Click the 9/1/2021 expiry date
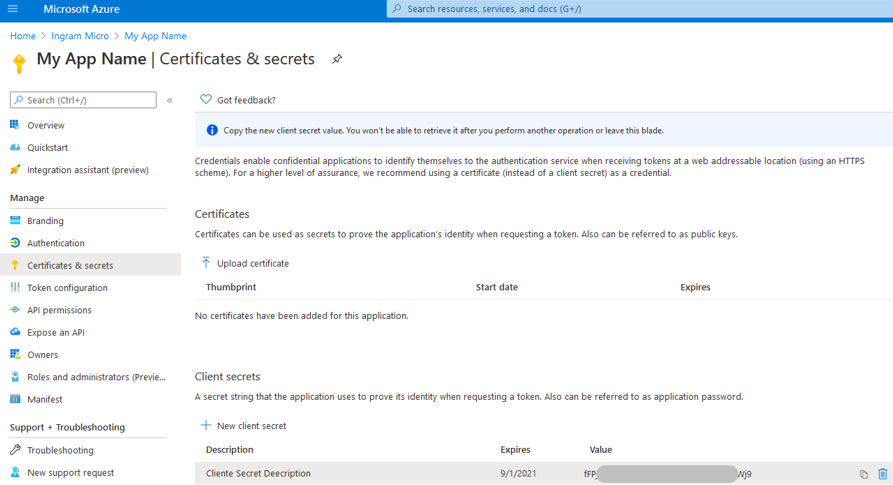This screenshot has width=893, height=485. (x=518, y=474)
